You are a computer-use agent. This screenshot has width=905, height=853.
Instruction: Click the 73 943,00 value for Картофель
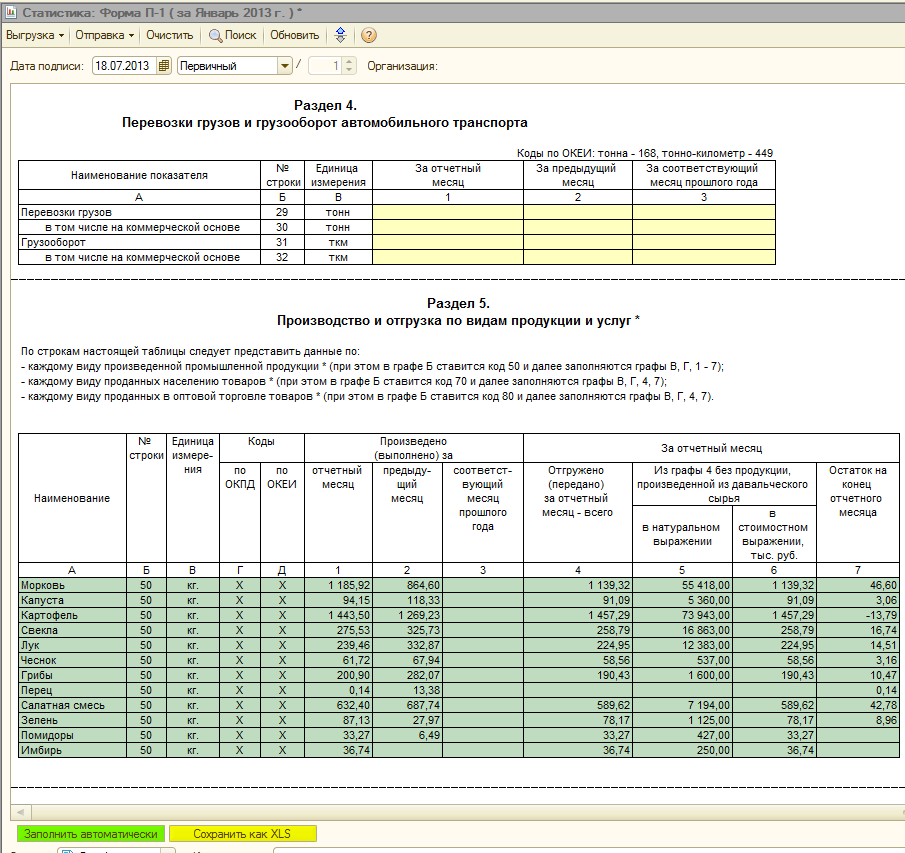point(682,615)
